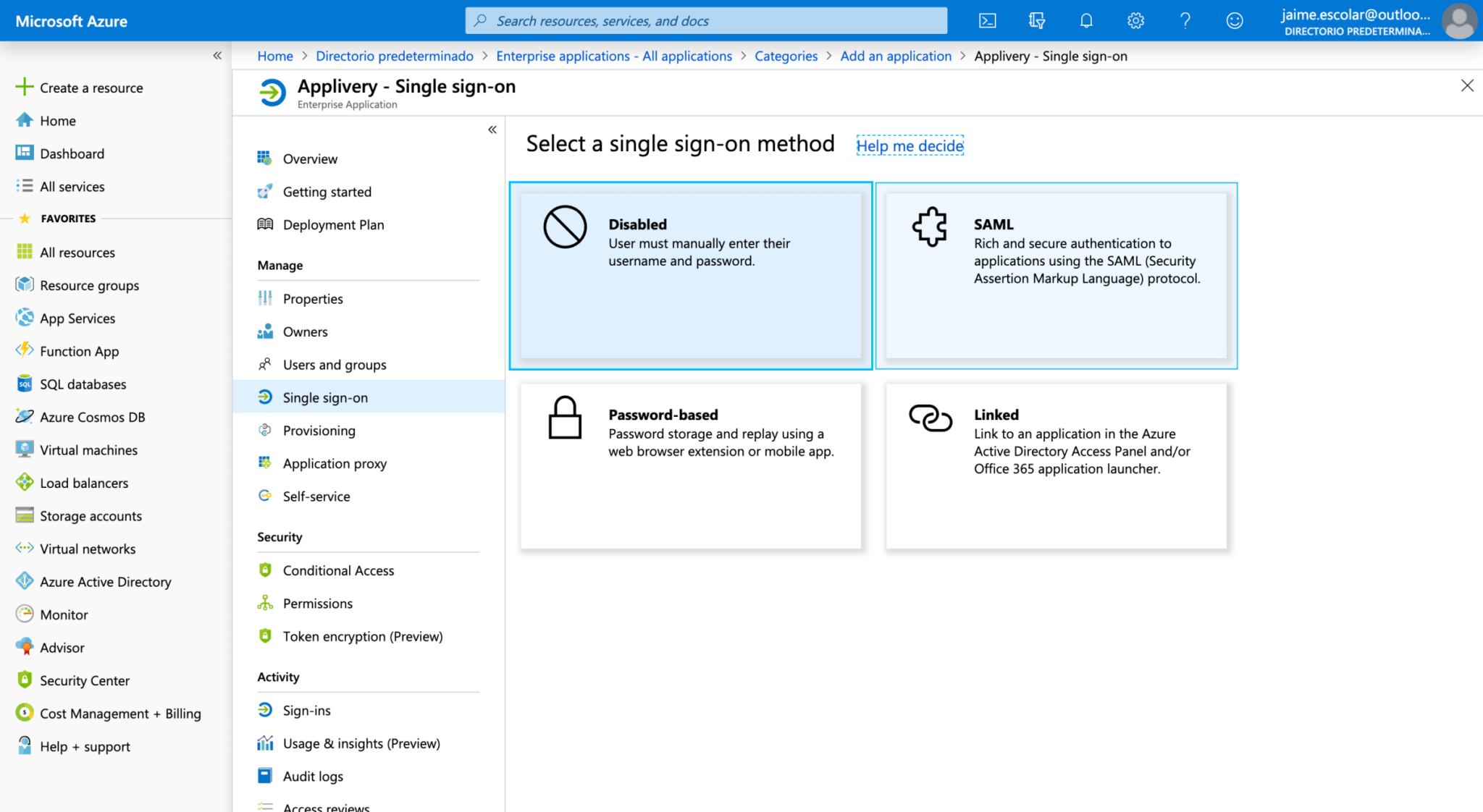Open the directory and subscription filter icon
The image size is (1483, 812).
(1036, 21)
